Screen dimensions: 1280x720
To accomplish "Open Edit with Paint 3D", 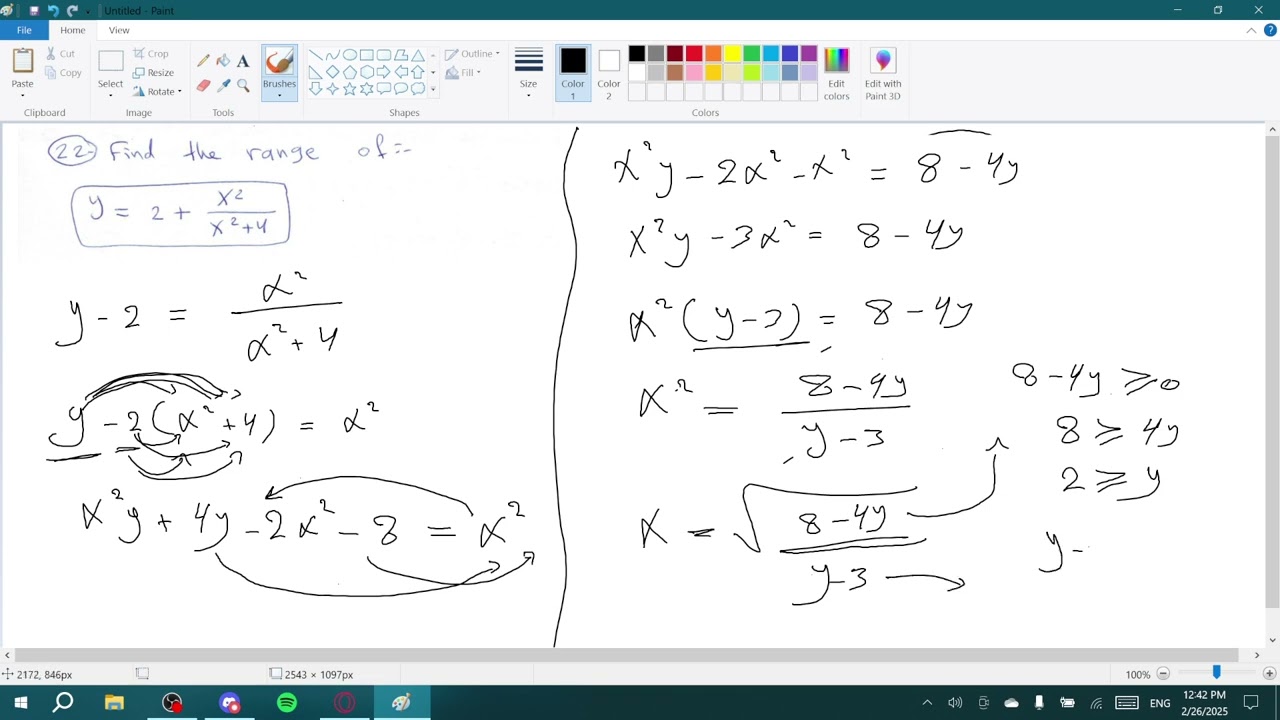I will [883, 73].
